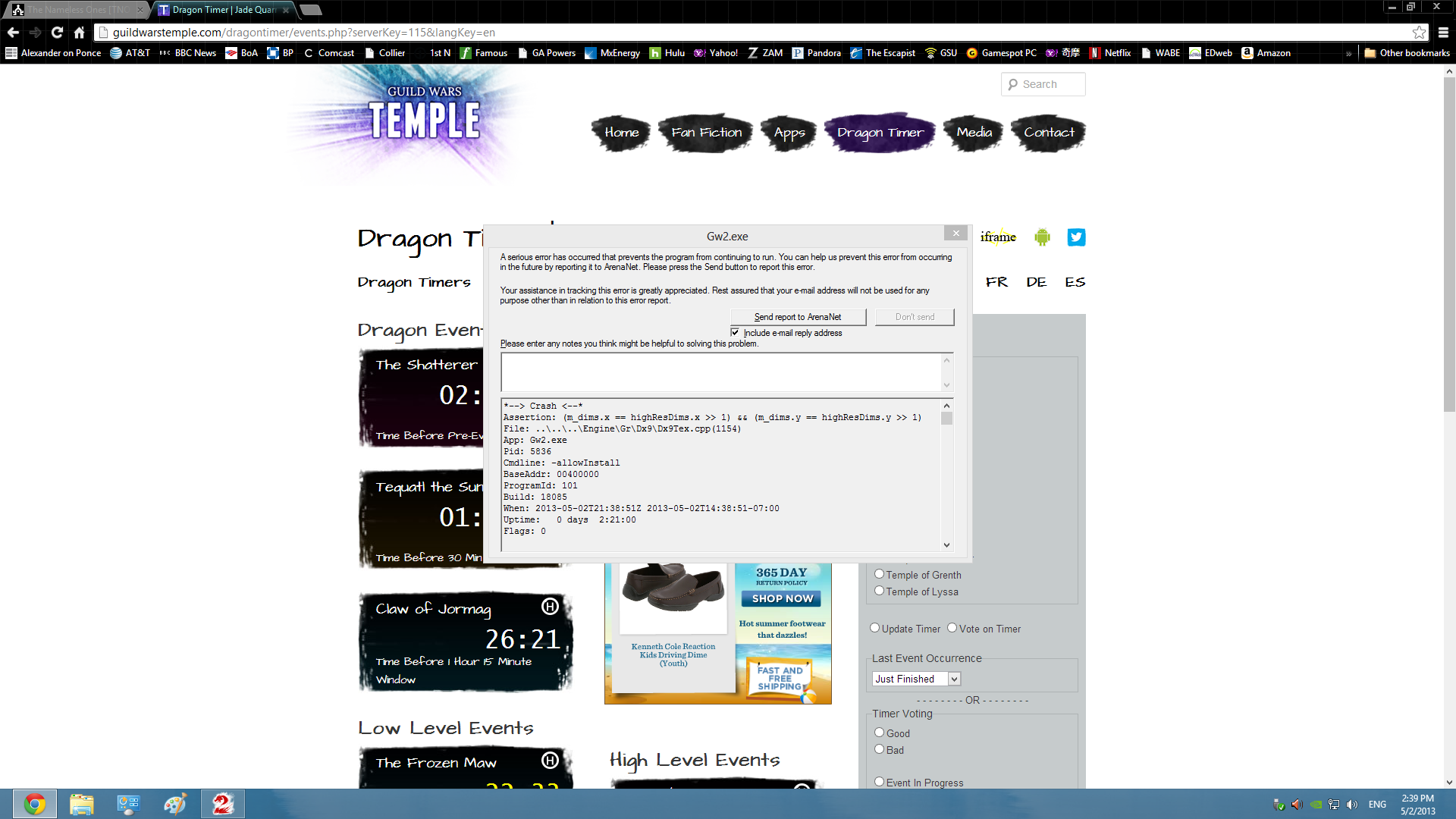This screenshot has width=1456, height=819.
Task: Click the page scrollbar down arrow
Action: pos(1449,783)
